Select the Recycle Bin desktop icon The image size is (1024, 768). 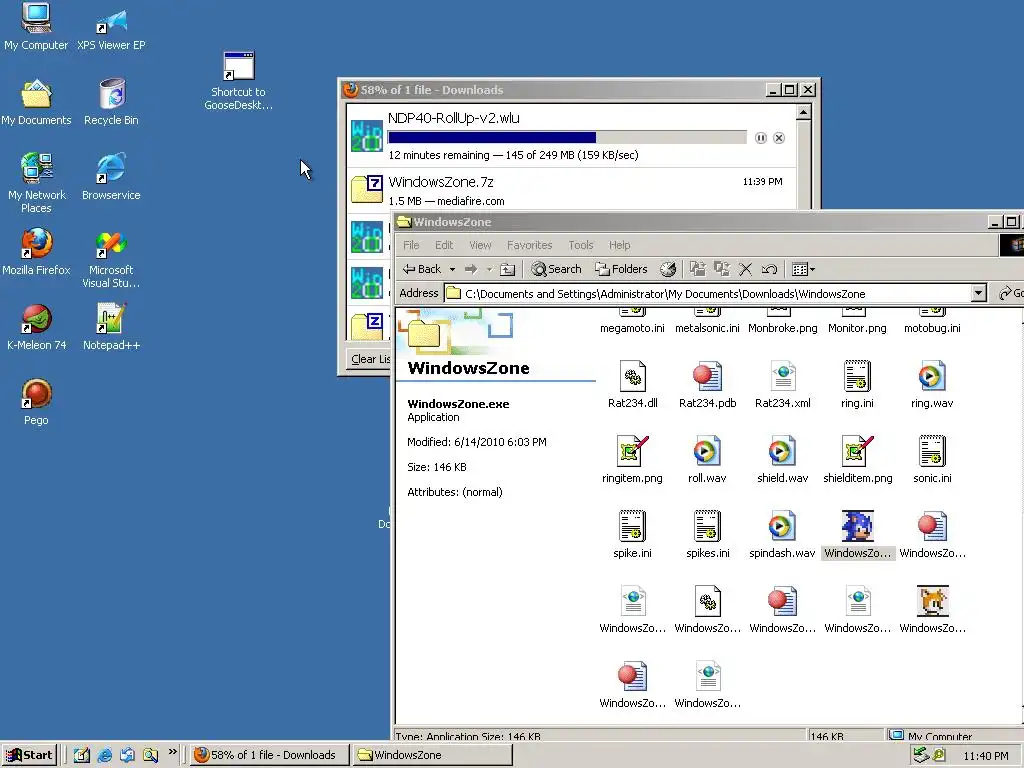click(x=111, y=103)
